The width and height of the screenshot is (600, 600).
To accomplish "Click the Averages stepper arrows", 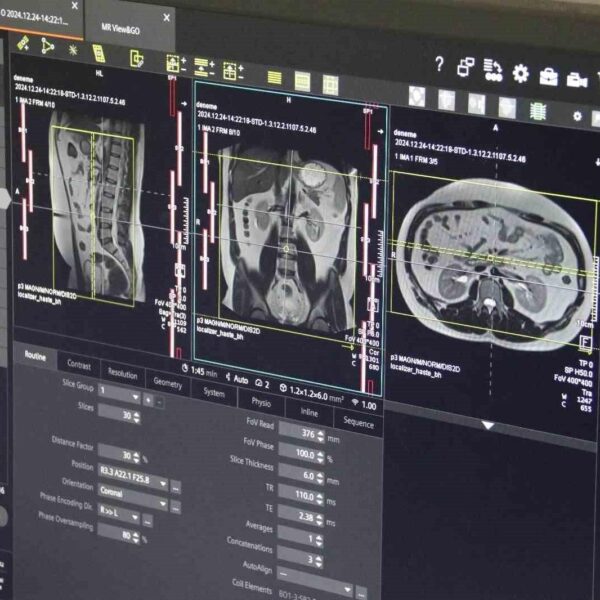I will click(319, 540).
